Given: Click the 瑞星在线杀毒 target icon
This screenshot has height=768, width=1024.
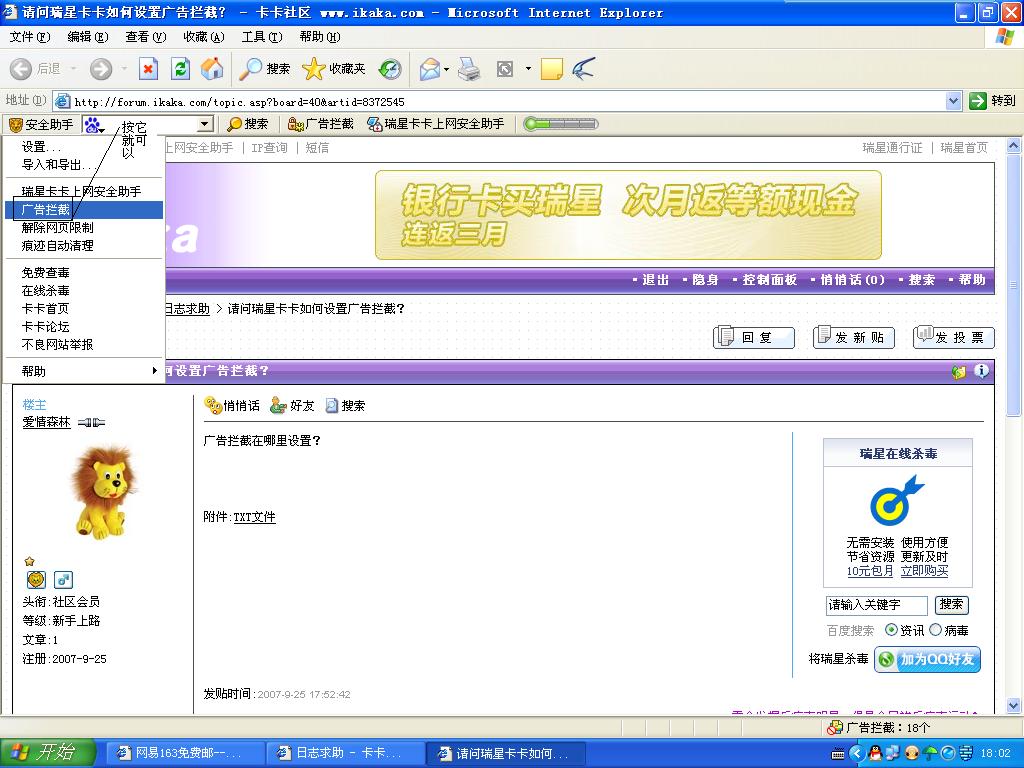Looking at the screenshot, I should click(x=897, y=500).
